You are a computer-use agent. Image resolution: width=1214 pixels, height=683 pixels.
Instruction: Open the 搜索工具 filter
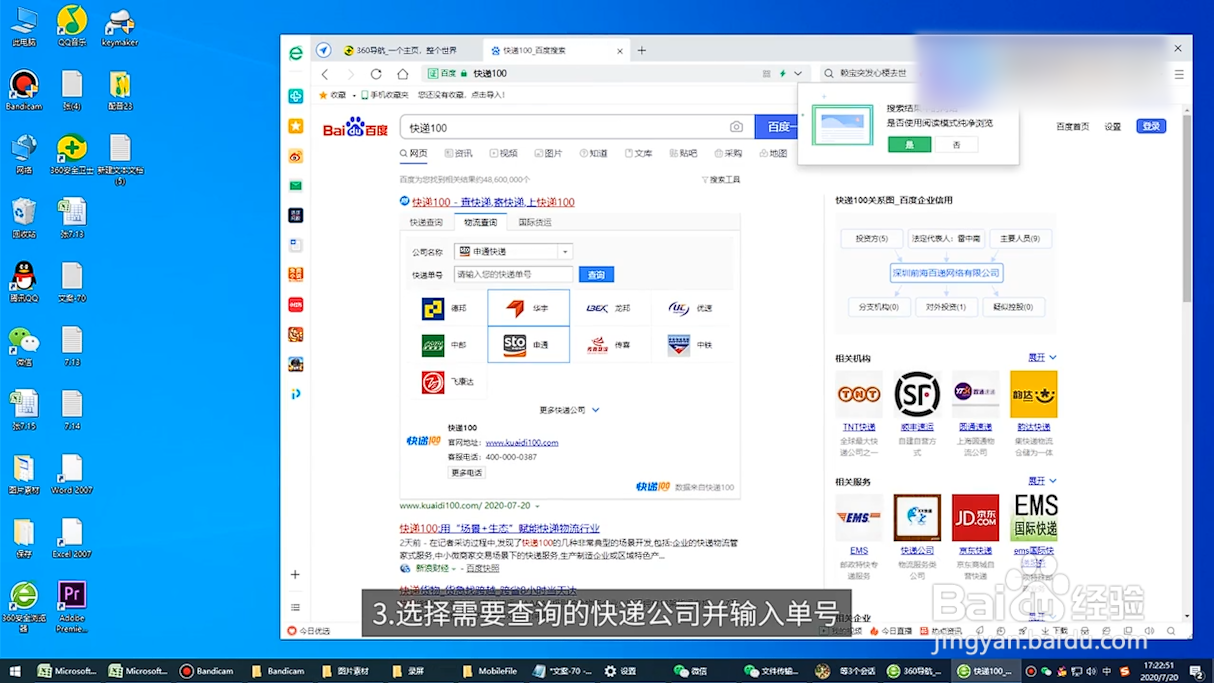click(x=721, y=180)
